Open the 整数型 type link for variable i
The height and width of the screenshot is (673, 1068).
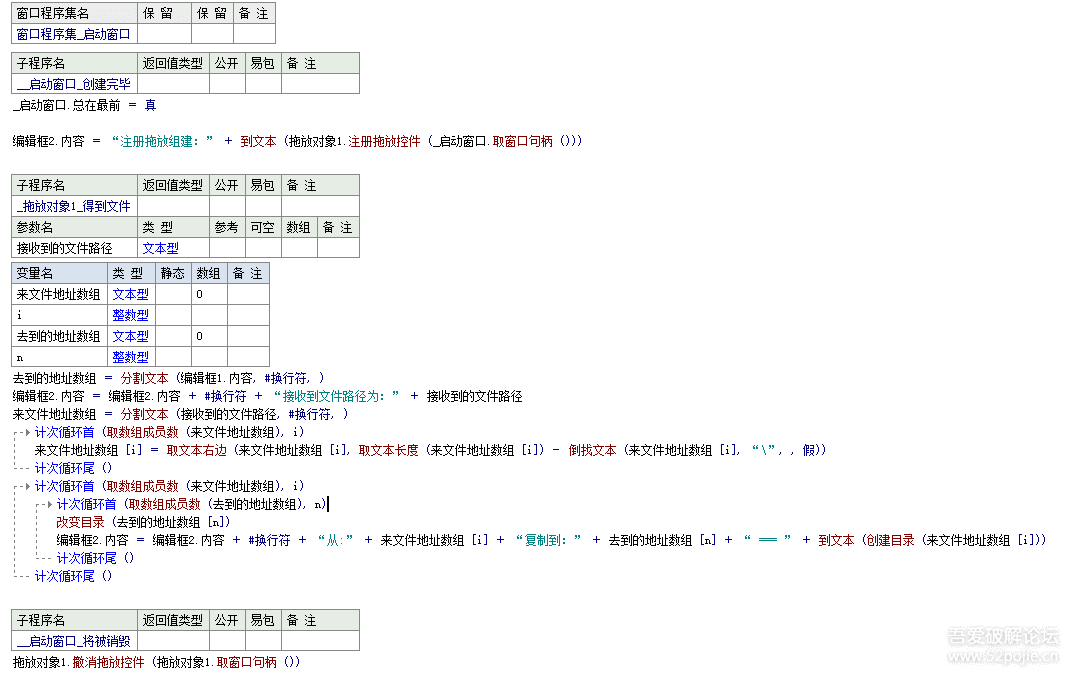click(131, 314)
